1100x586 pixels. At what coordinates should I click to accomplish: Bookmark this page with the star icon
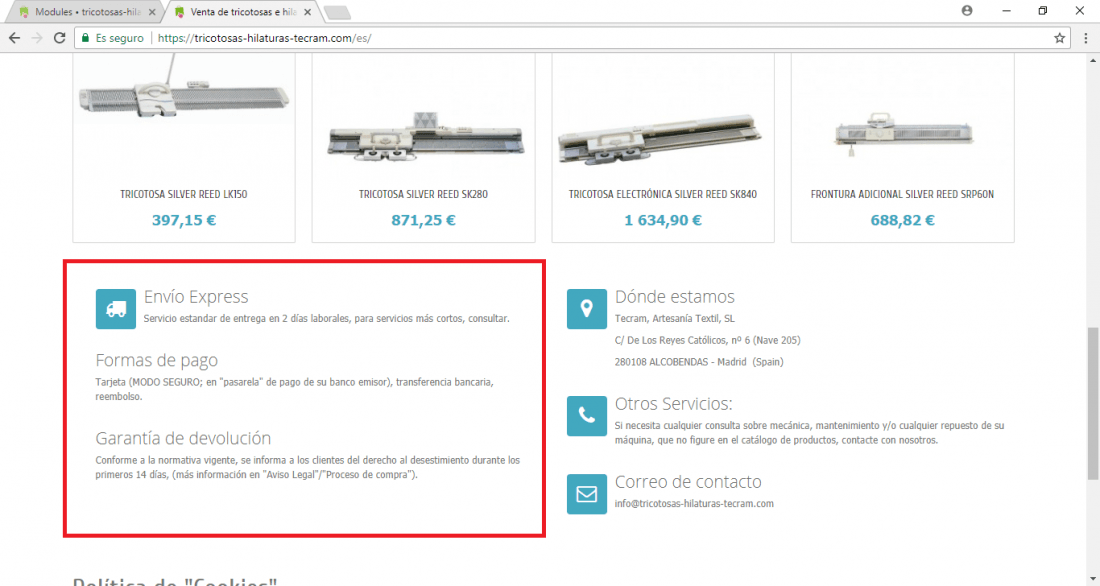1059,38
